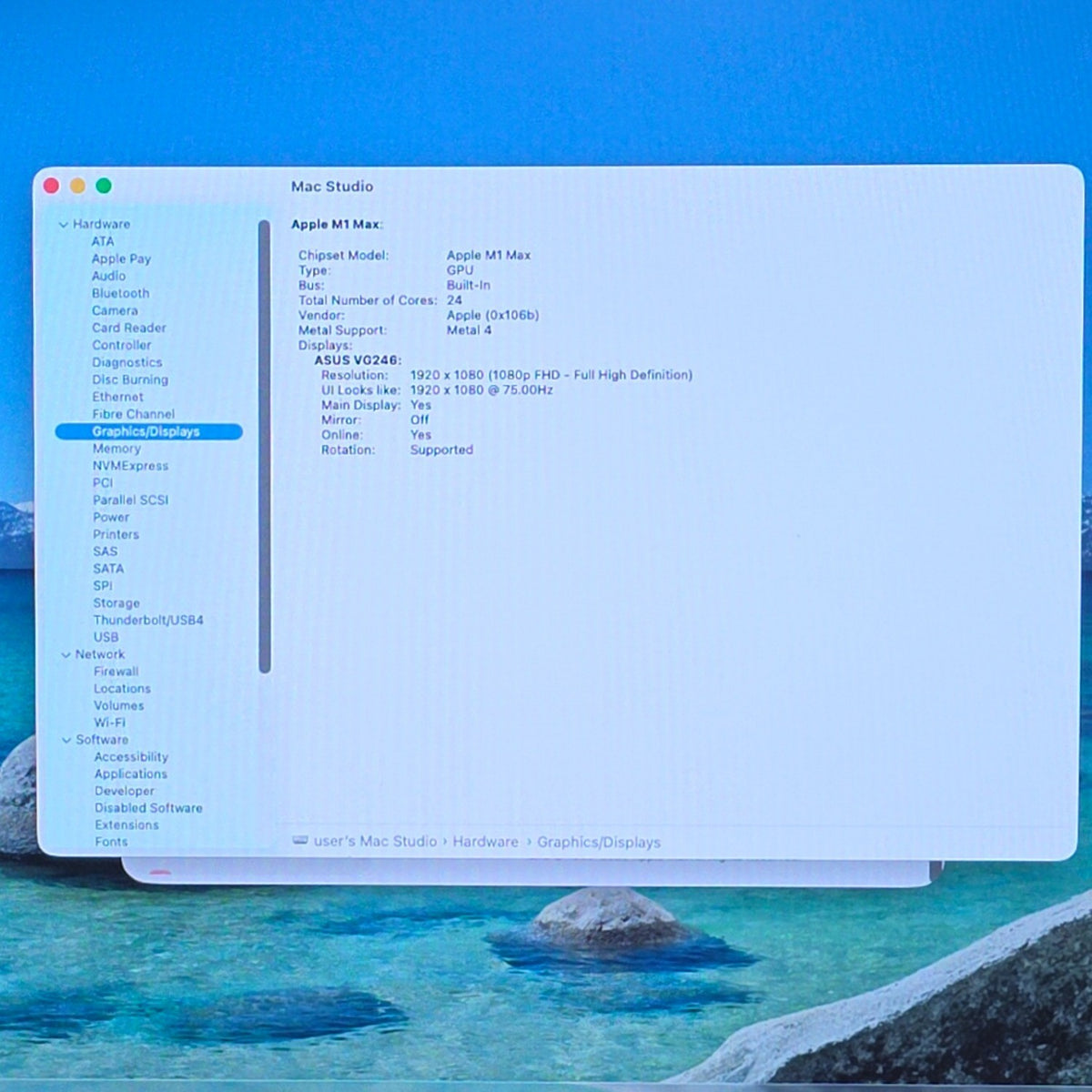Open Locations under Network
This screenshot has height=1092, width=1092.
point(122,689)
